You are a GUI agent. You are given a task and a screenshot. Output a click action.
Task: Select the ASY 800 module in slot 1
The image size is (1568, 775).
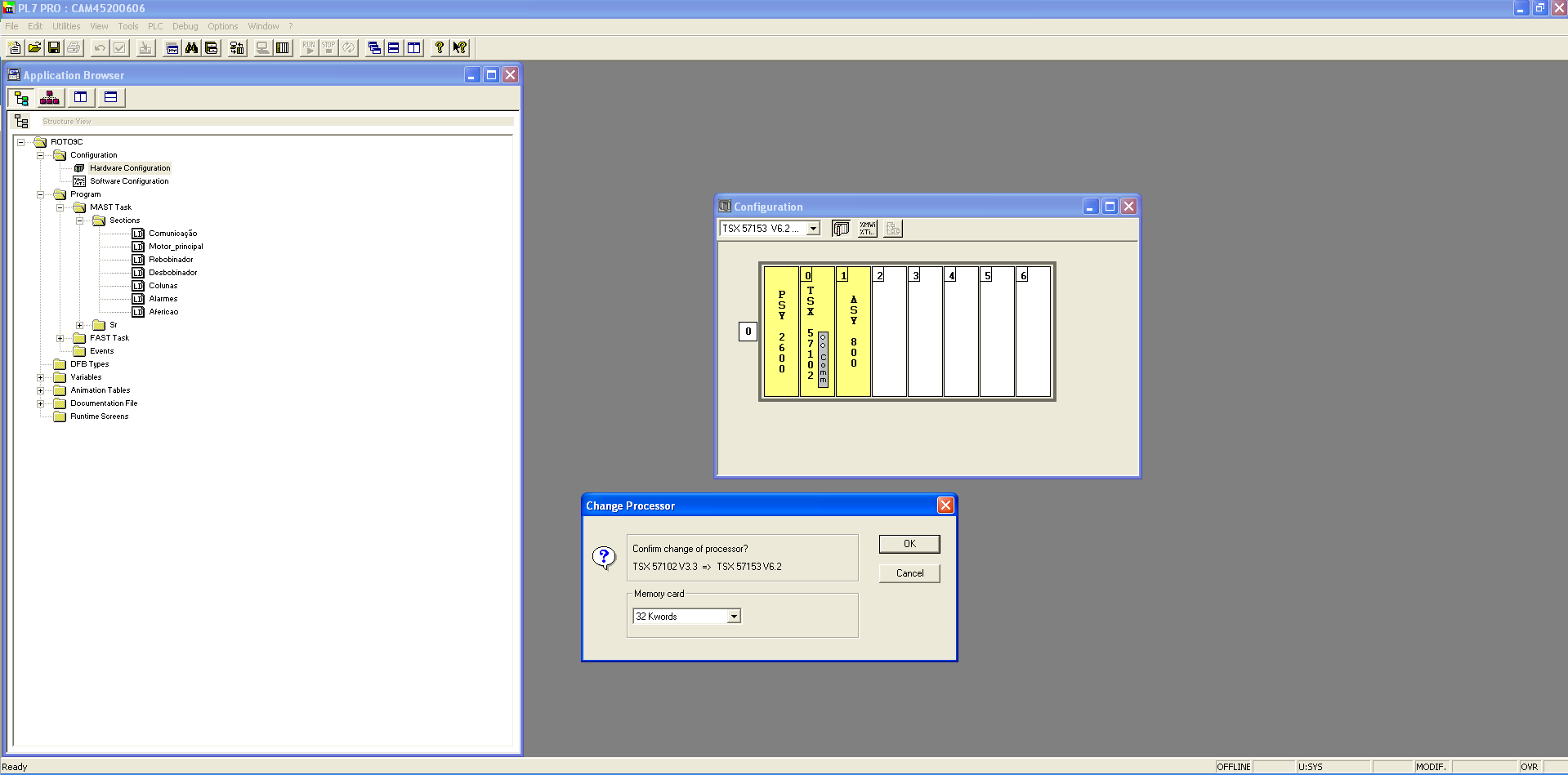[853, 332]
